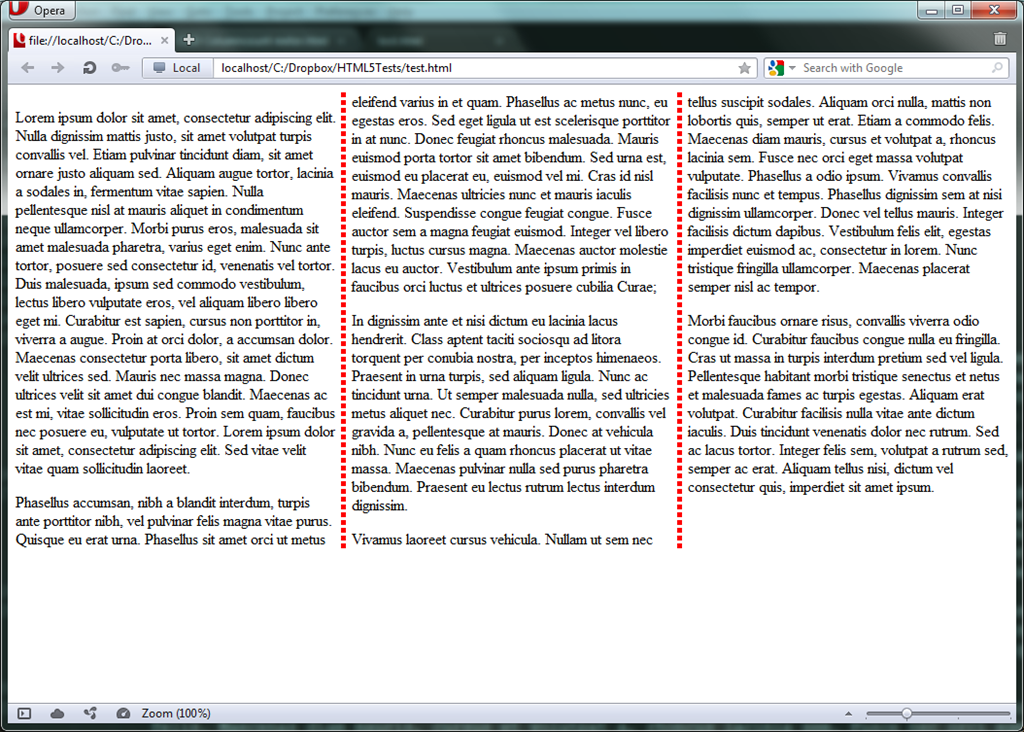The width and height of the screenshot is (1024, 732).
Task: Open Opera Link cloud sync icon
Action: 57,713
